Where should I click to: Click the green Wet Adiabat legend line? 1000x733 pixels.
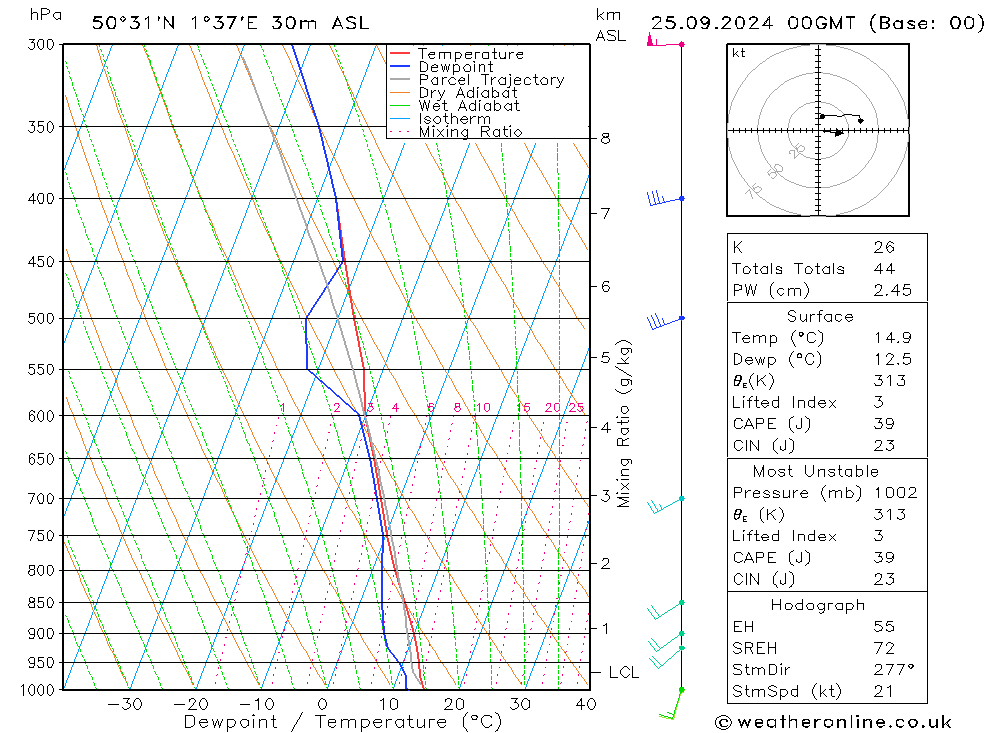(400, 105)
